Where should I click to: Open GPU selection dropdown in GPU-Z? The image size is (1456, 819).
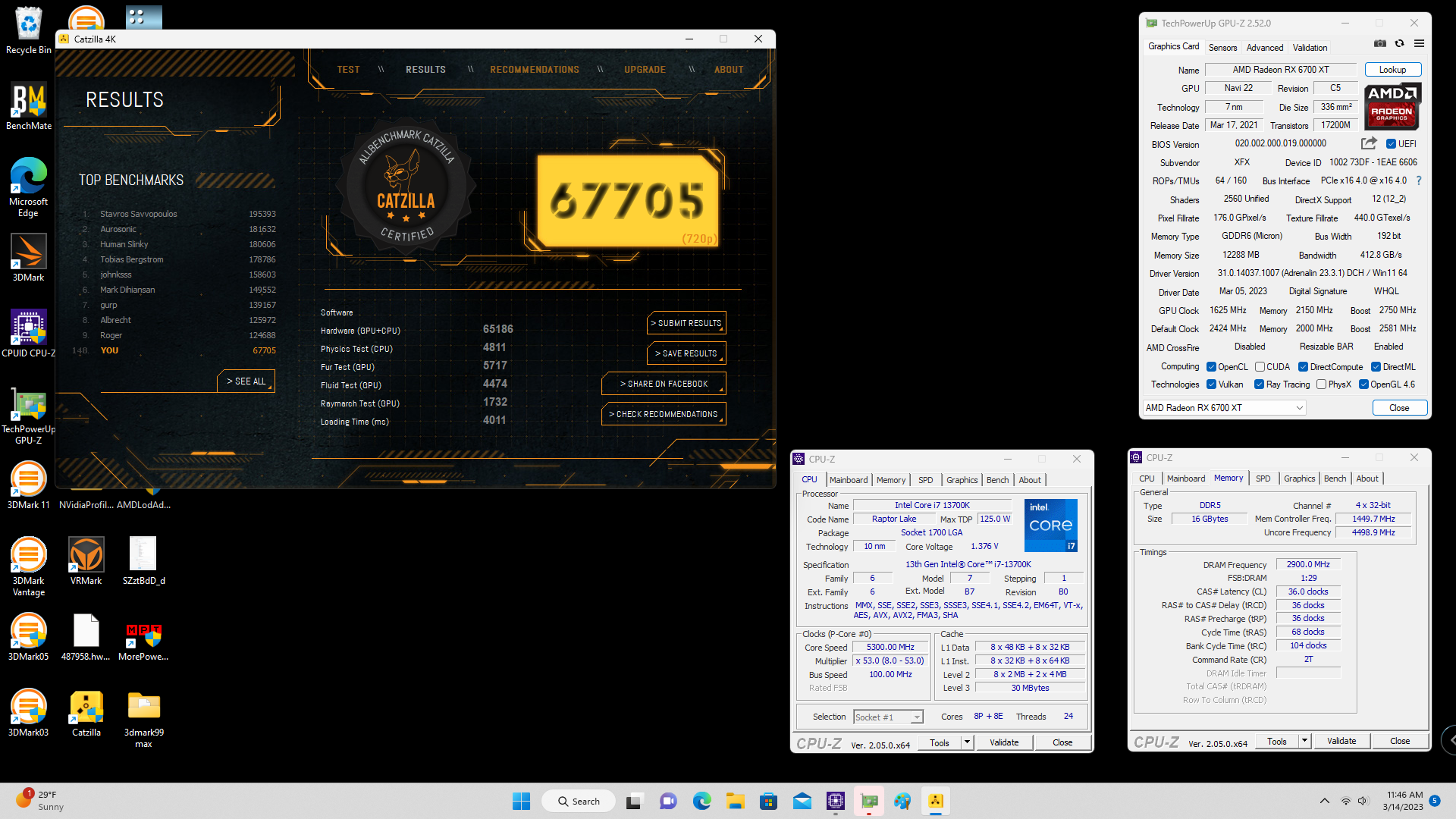tap(1224, 408)
